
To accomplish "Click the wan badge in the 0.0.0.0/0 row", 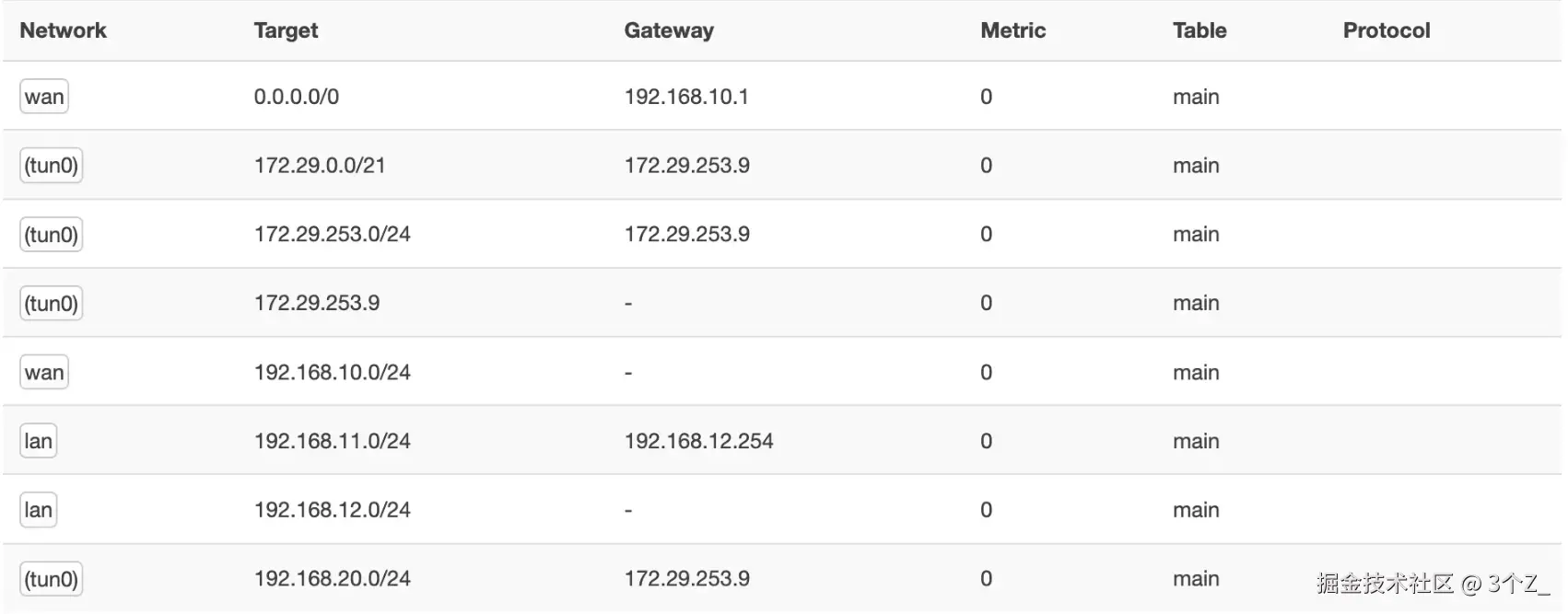I will click(x=44, y=97).
